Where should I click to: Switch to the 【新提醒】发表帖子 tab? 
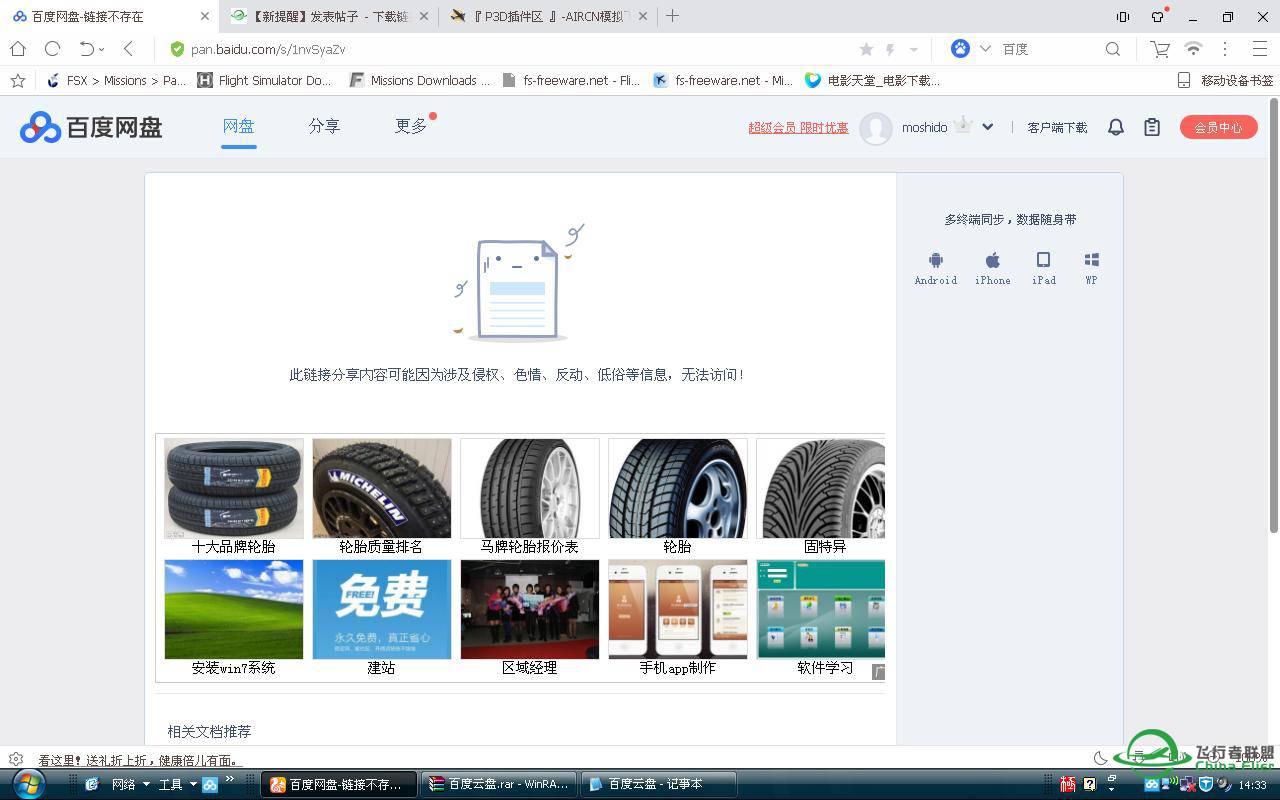(x=328, y=16)
